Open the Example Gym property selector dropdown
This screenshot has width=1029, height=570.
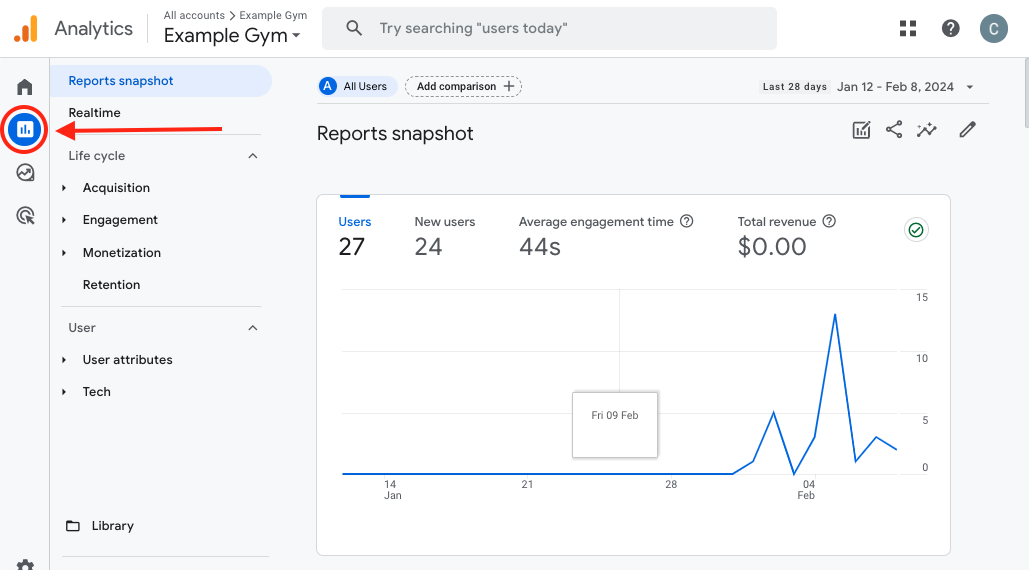click(232, 35)
